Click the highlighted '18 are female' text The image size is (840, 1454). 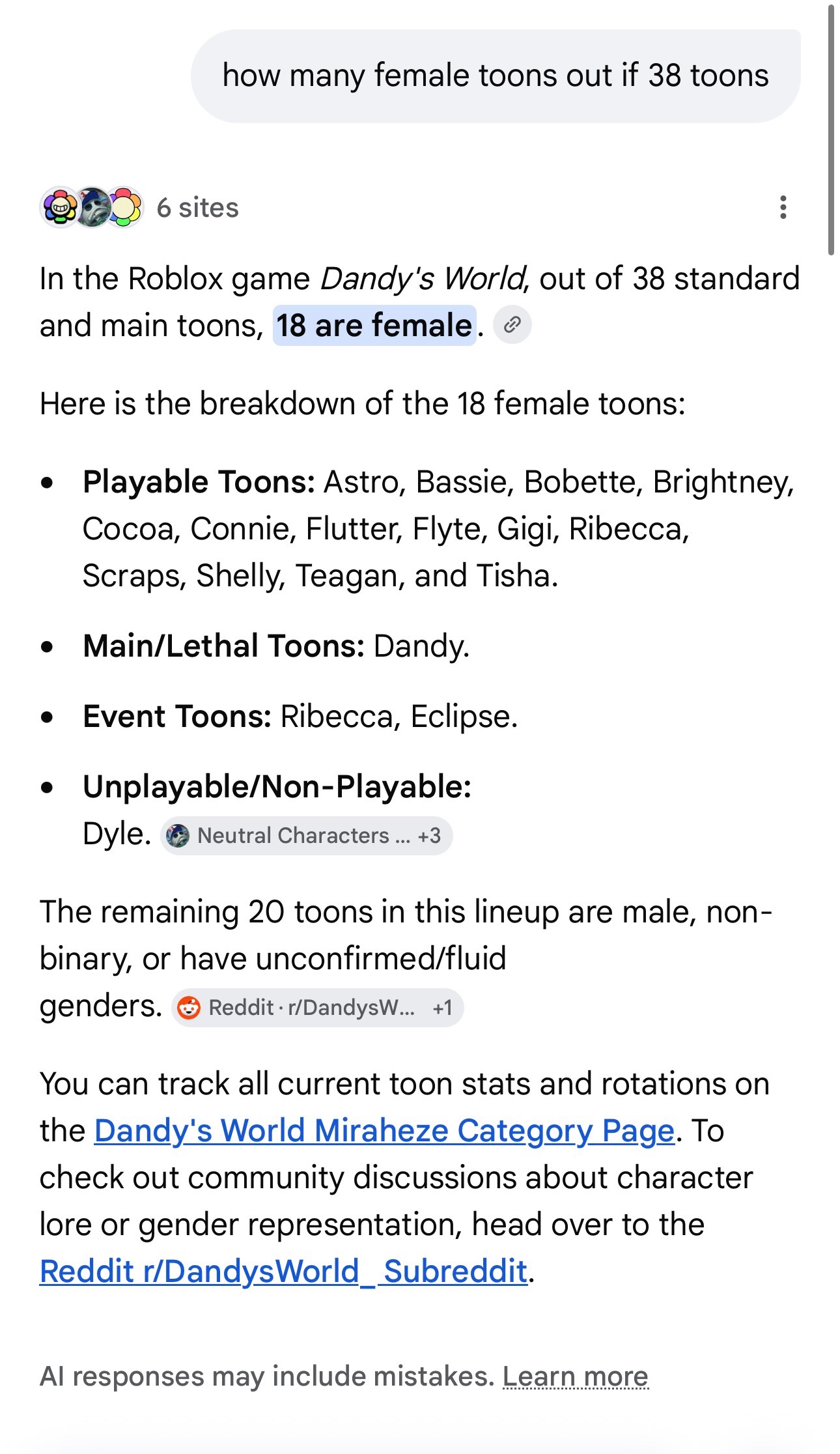coord(374,325)
